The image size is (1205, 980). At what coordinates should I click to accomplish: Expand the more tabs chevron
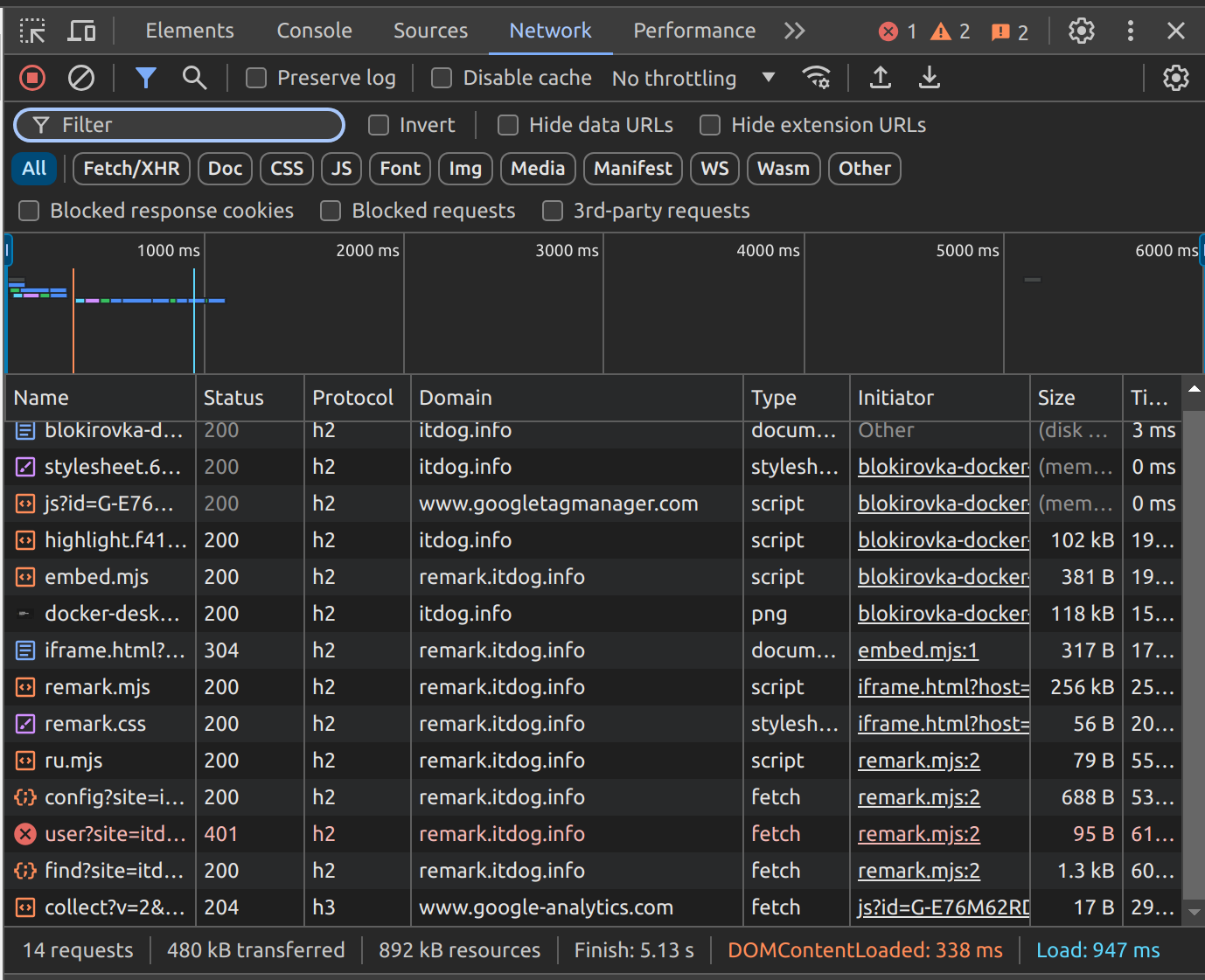pyautogui.click(x=794, y=31)
